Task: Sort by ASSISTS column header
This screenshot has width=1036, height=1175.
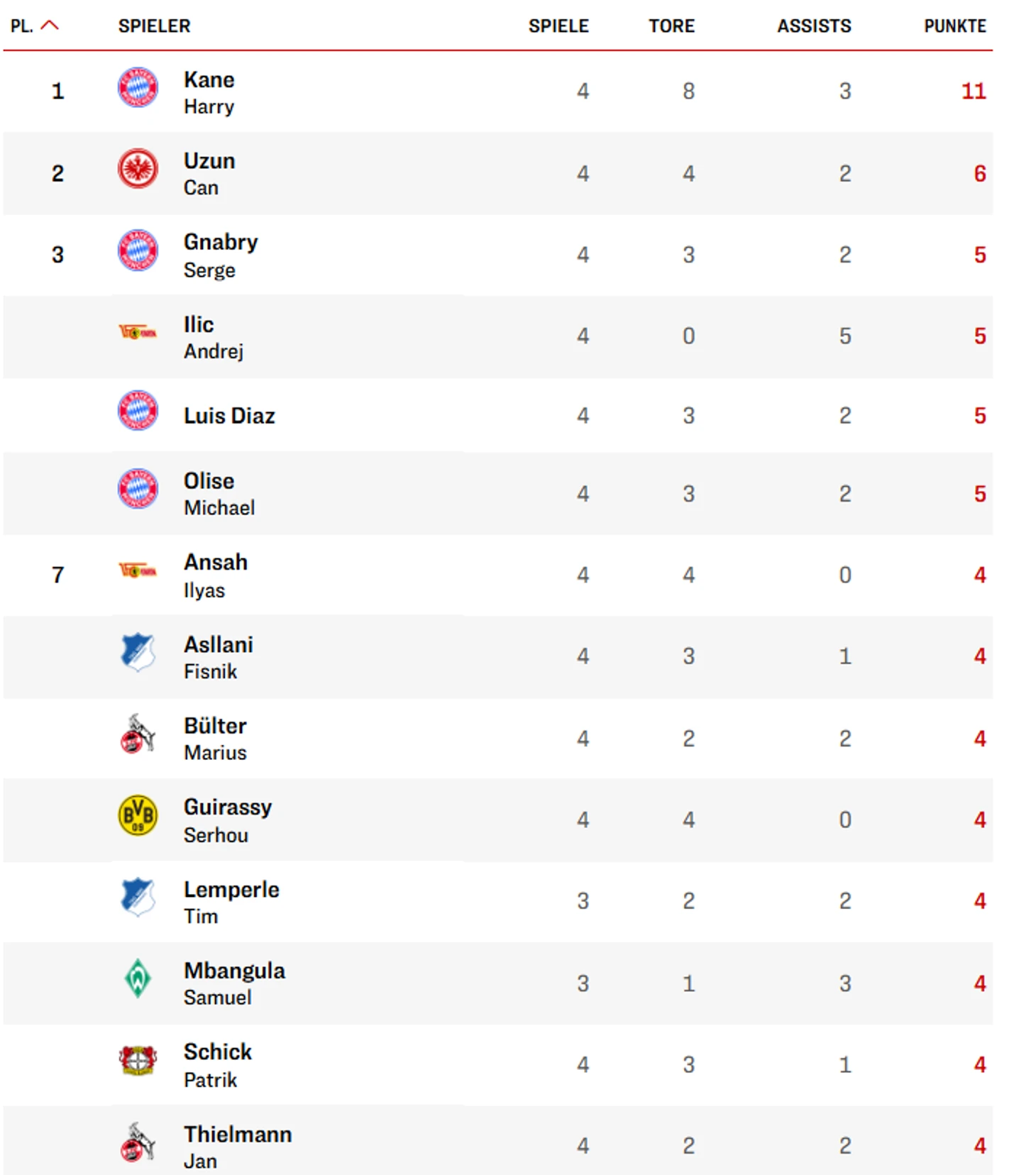Action: pos(814,26)
